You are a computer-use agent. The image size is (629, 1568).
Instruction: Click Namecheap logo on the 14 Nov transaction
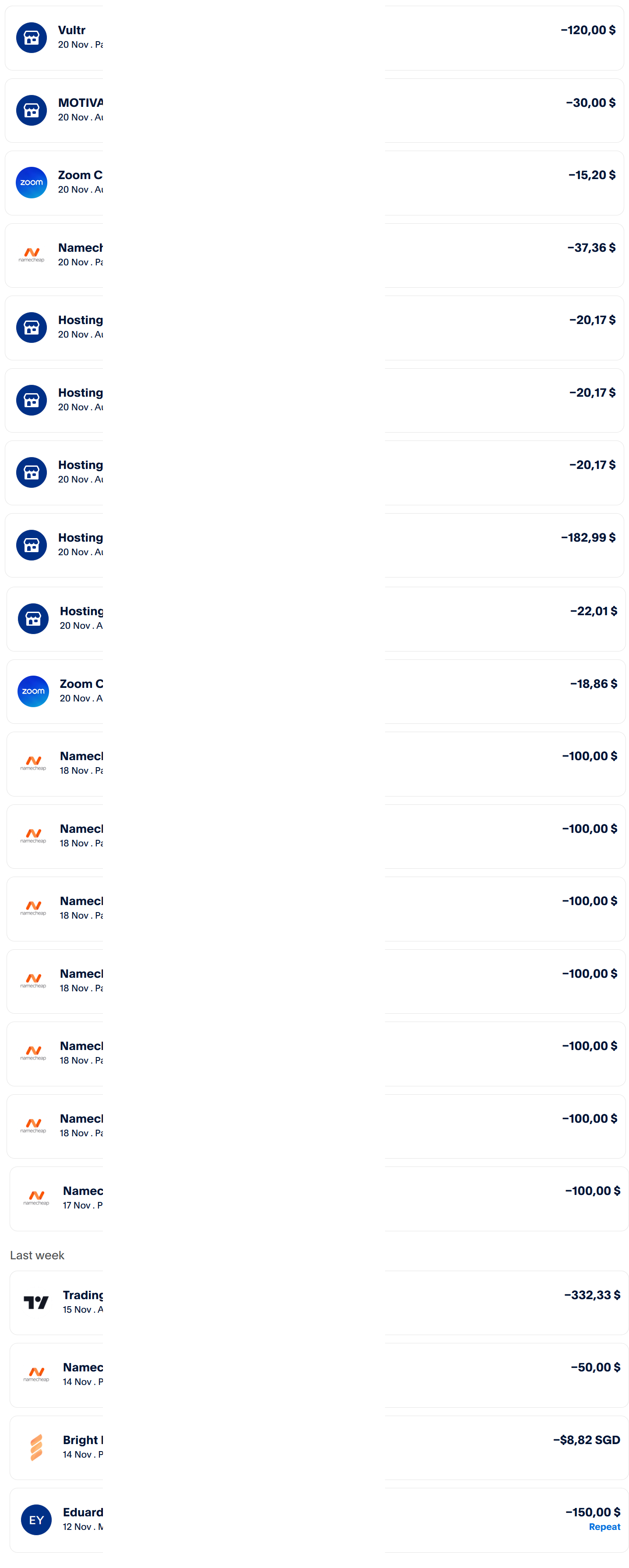click(36, 1374)
